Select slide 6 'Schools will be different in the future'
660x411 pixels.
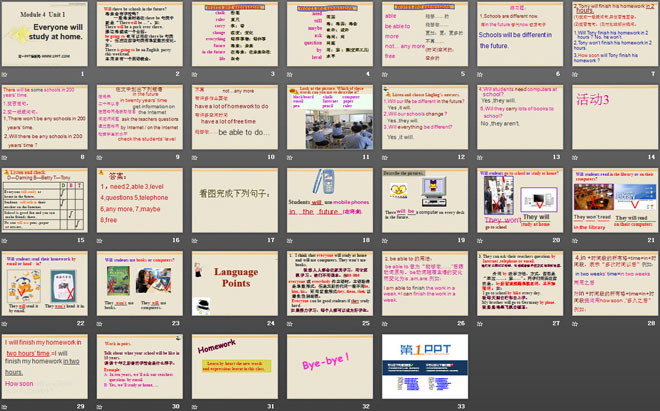[517, 35]
